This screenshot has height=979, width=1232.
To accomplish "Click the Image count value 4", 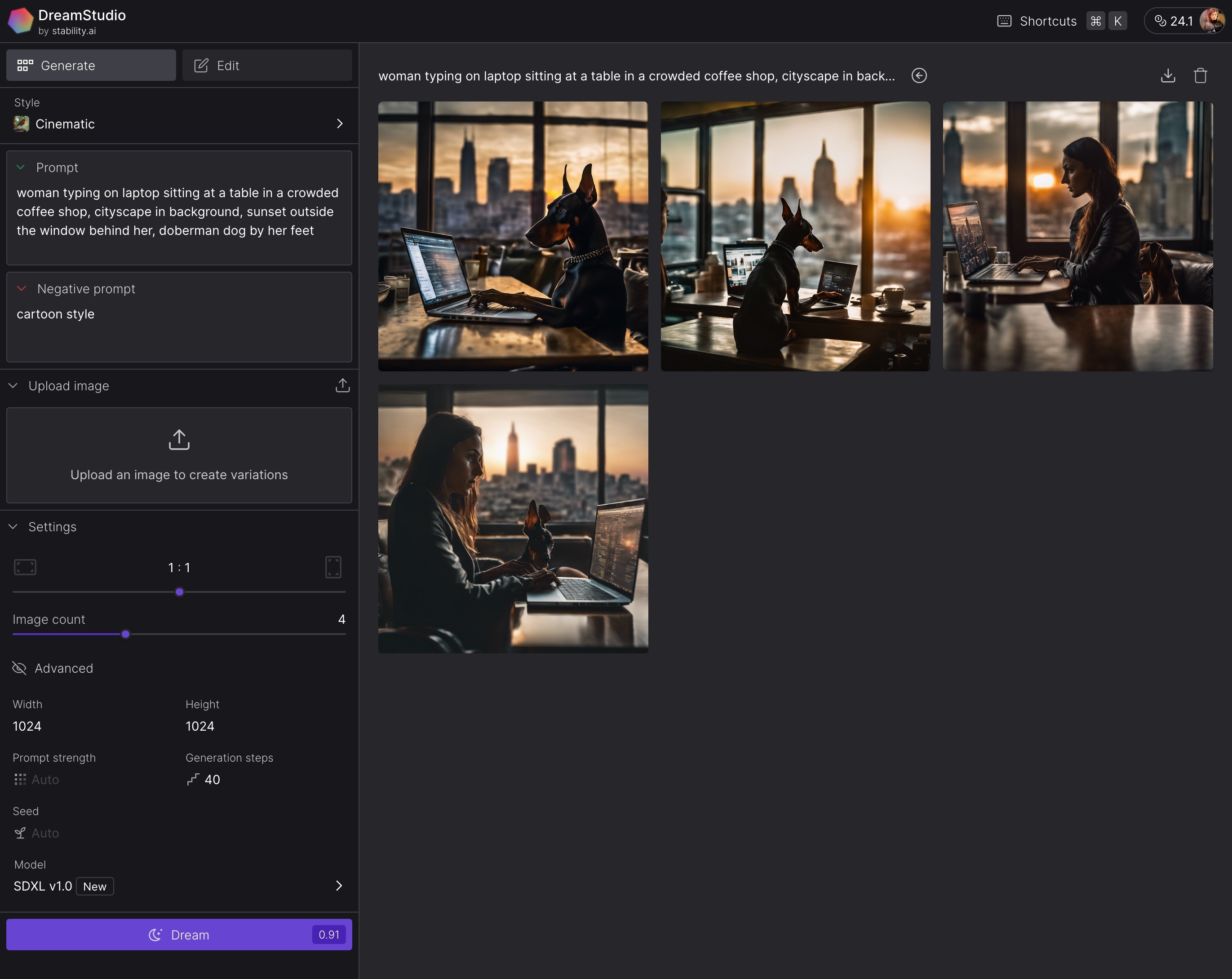I will (342, 619).
